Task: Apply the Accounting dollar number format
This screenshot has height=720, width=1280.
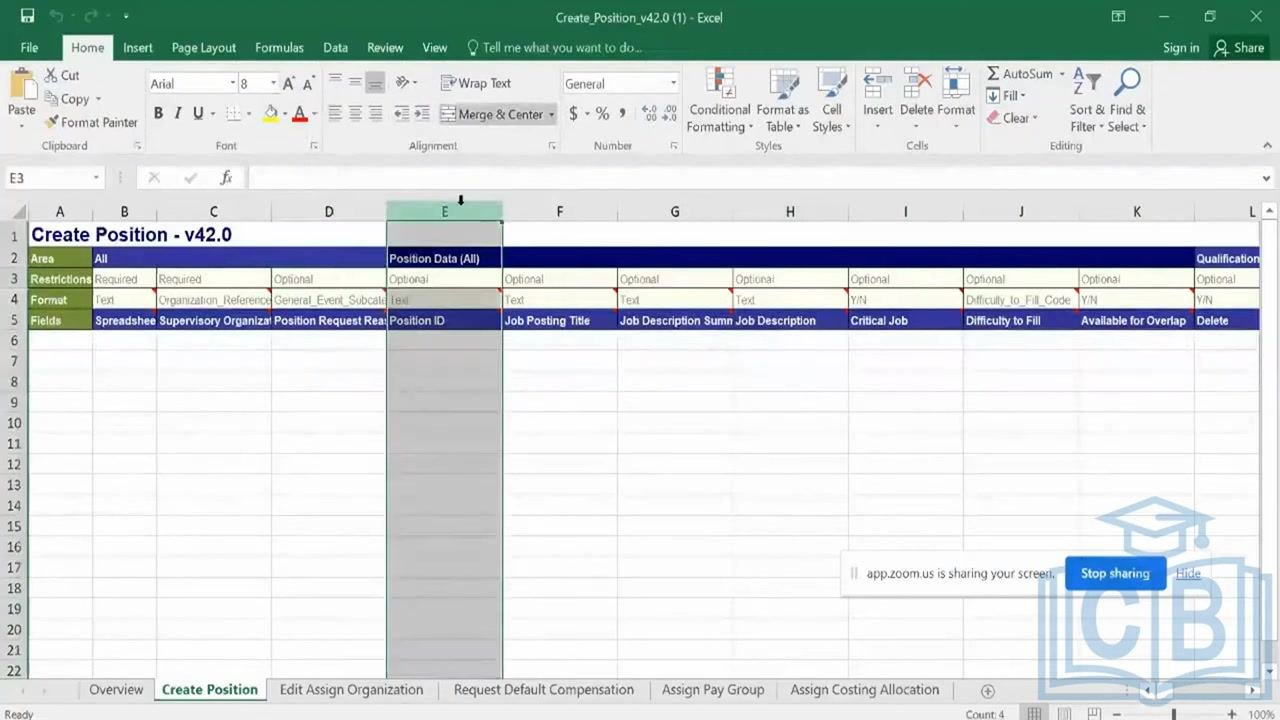Action: click(x=573, y=114)
